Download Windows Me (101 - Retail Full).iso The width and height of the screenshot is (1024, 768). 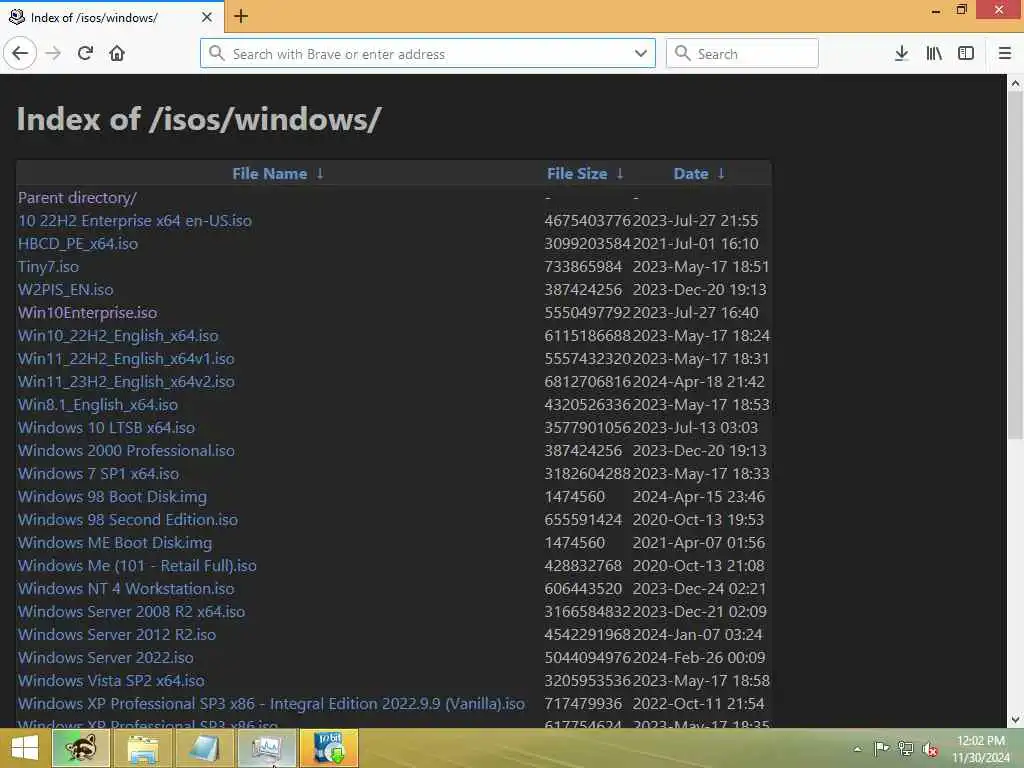pyautogui.click(x=137, y=566)
